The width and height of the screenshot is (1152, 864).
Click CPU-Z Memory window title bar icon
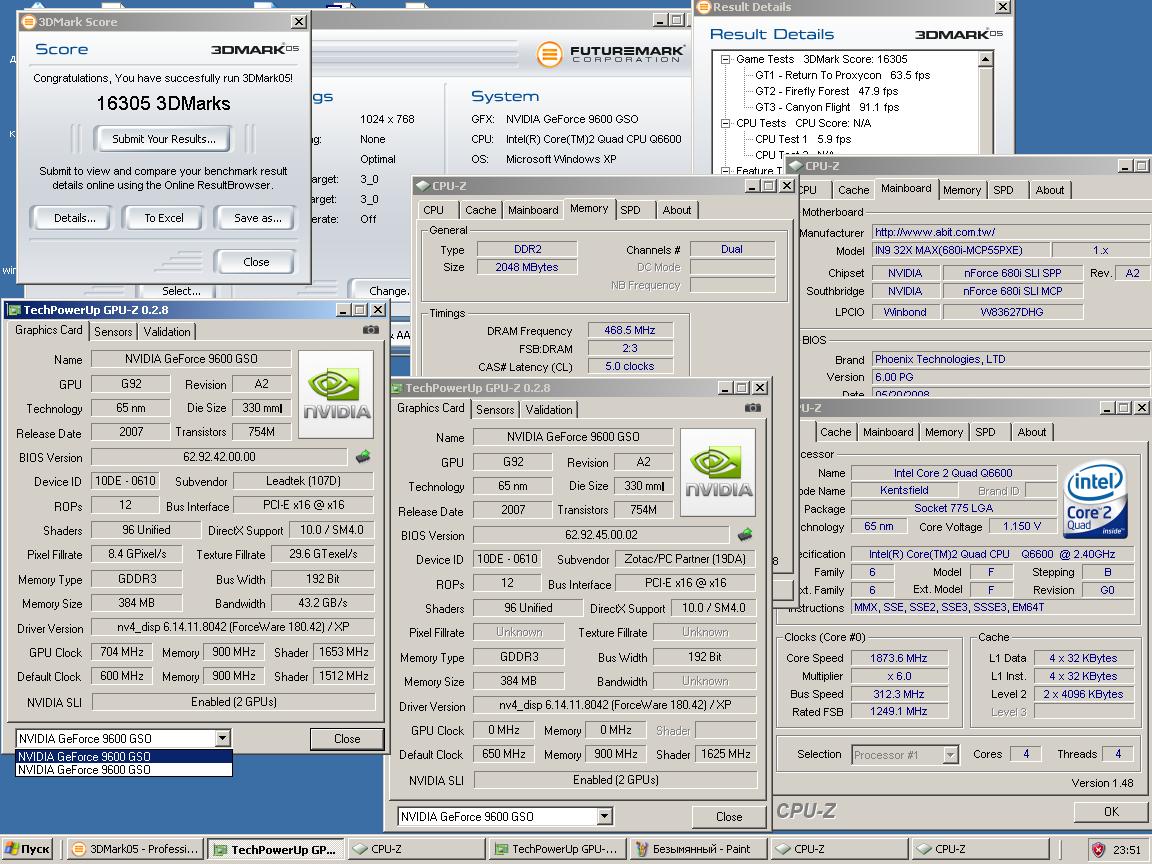click(x=422, y=186)
